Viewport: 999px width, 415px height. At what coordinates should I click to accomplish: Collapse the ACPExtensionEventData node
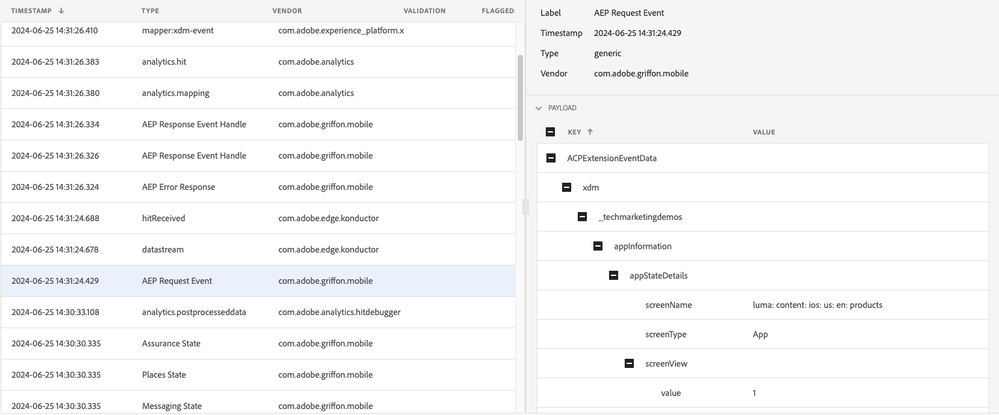[x=551, y=158]
